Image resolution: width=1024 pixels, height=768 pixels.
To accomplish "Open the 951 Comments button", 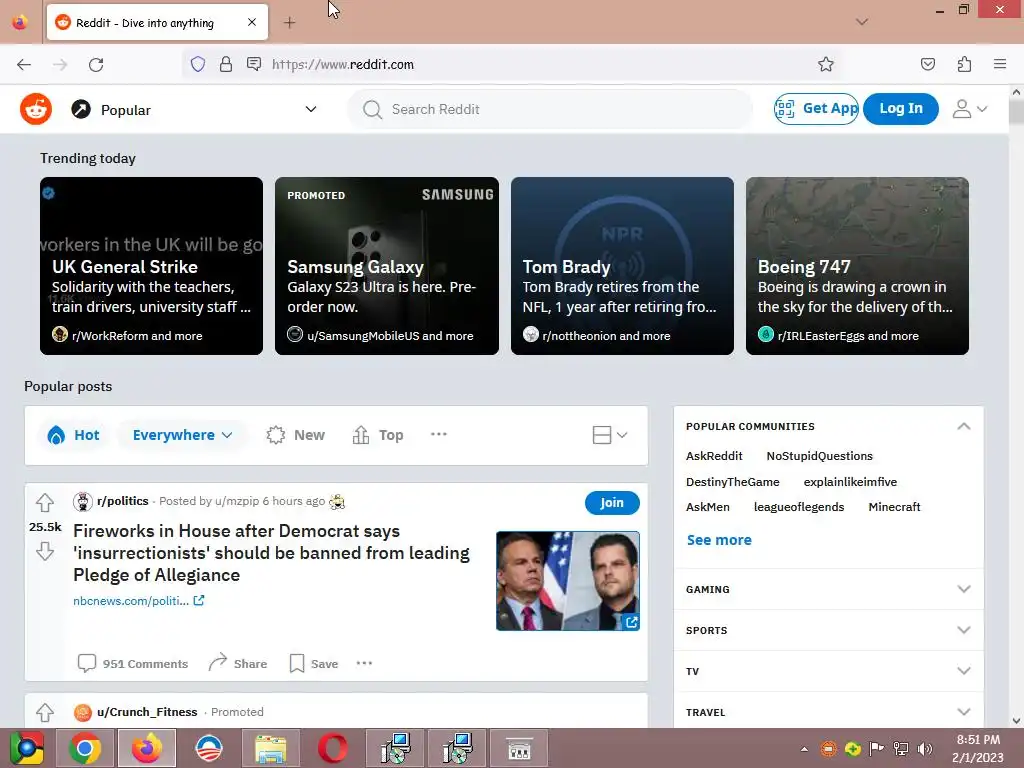I will 133,664.
